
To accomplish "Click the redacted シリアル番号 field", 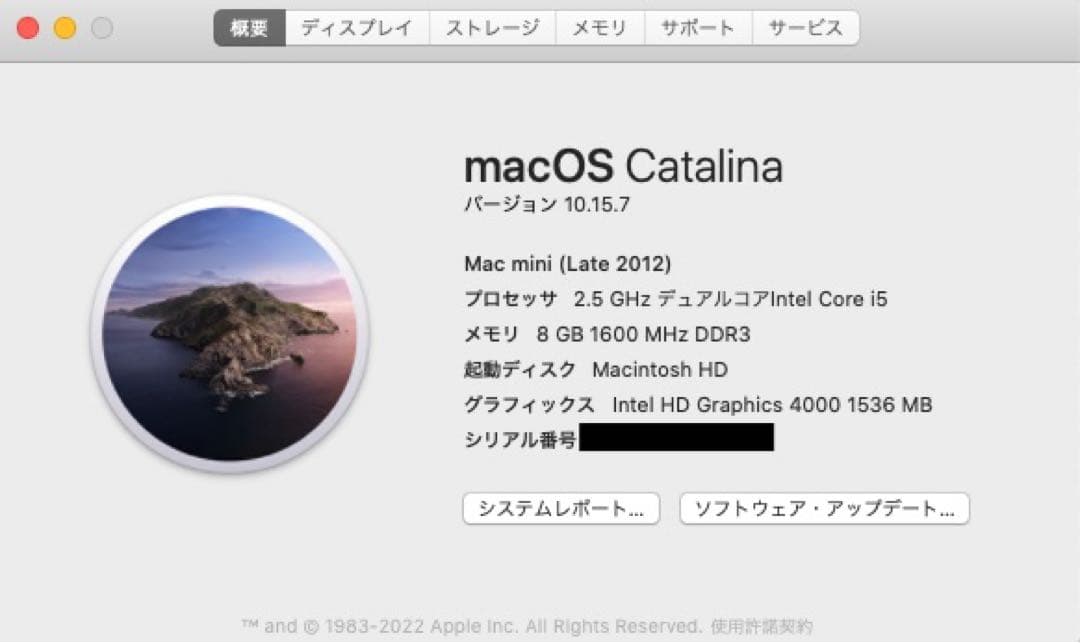I will tap(677, 438).
